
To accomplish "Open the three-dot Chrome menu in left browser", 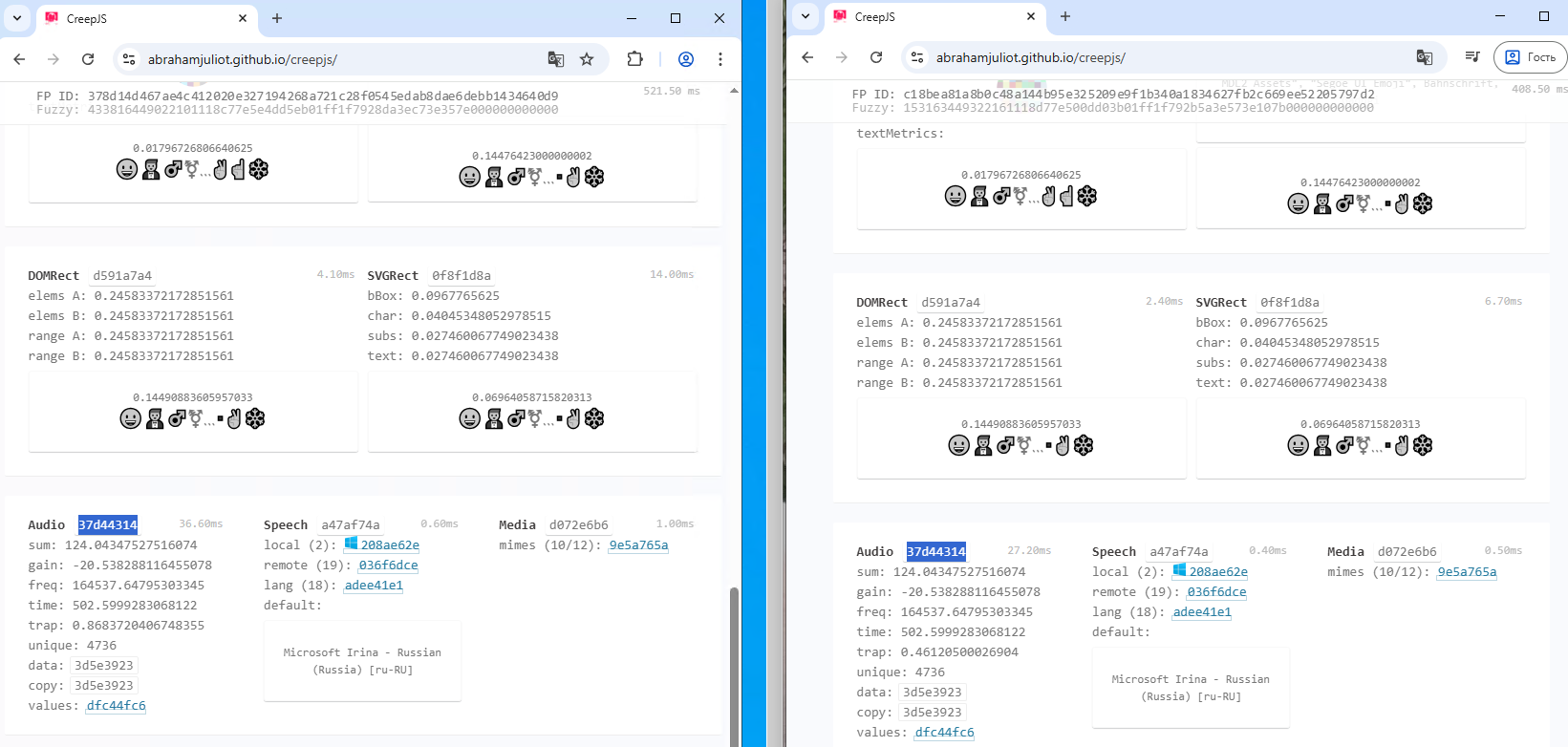I will (720, 59).
